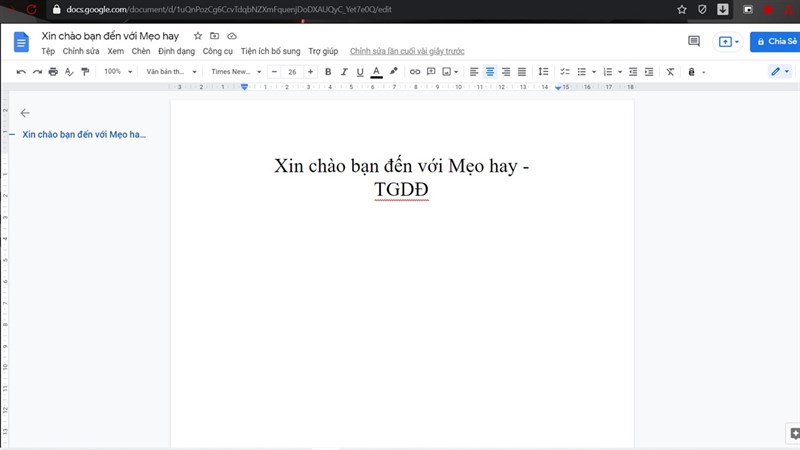Open the text color picker
This screenshot has height=450, width=800.
click(x=376, y=72)
